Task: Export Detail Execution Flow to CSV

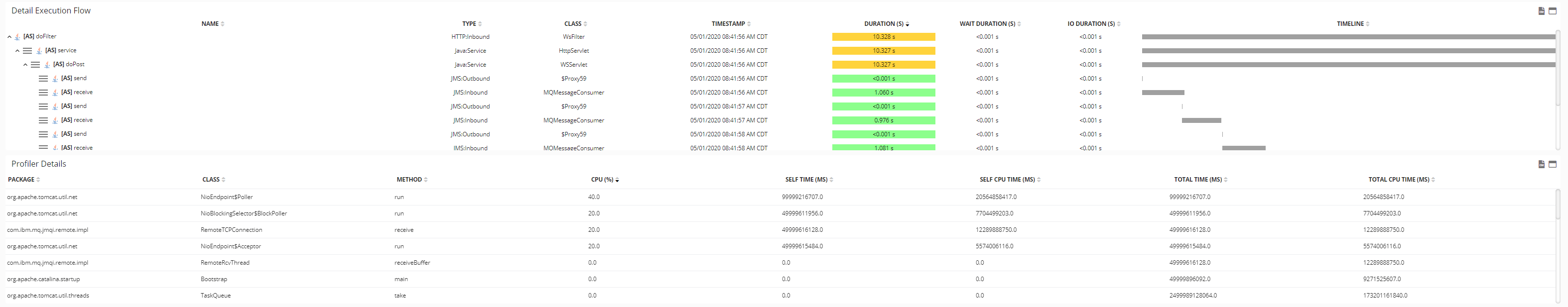Action: click(x=1541, y=11)
